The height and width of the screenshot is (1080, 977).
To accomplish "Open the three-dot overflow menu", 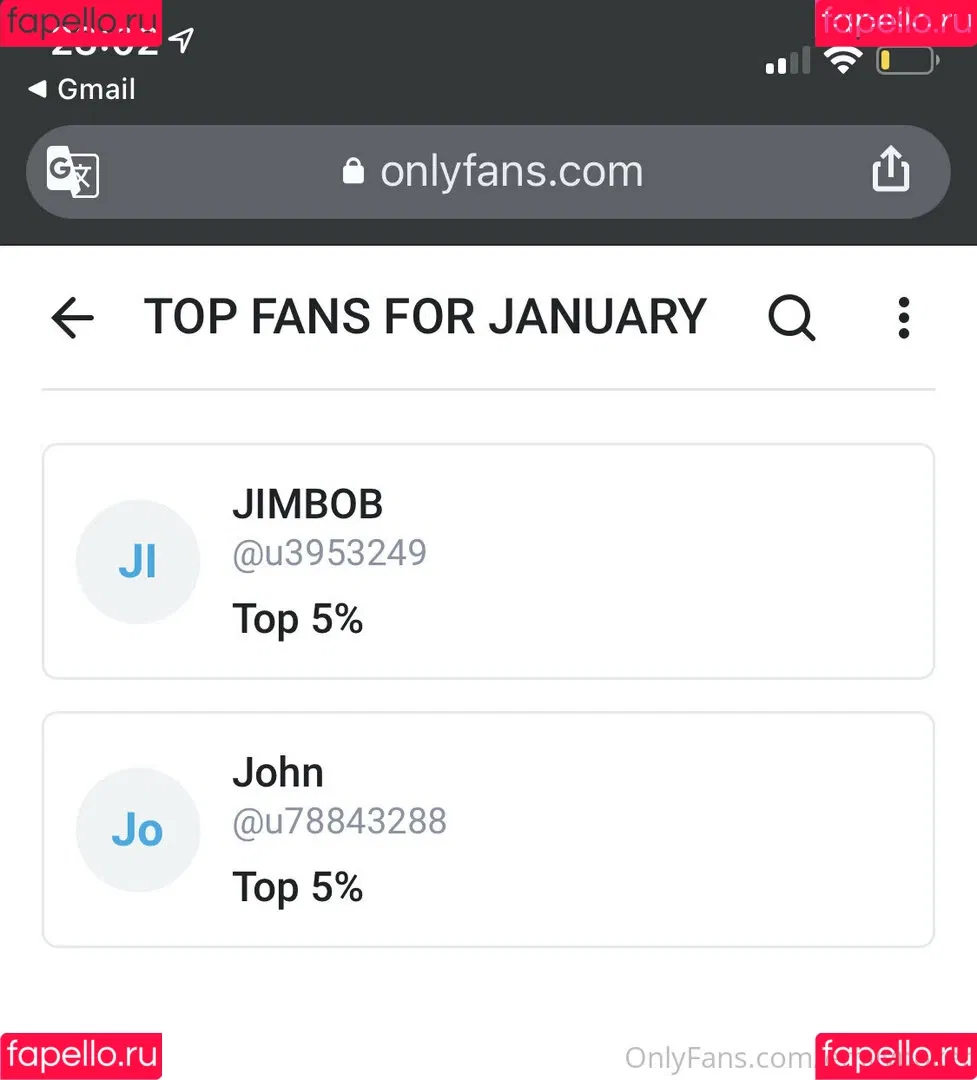I will [x=903, y=318].
